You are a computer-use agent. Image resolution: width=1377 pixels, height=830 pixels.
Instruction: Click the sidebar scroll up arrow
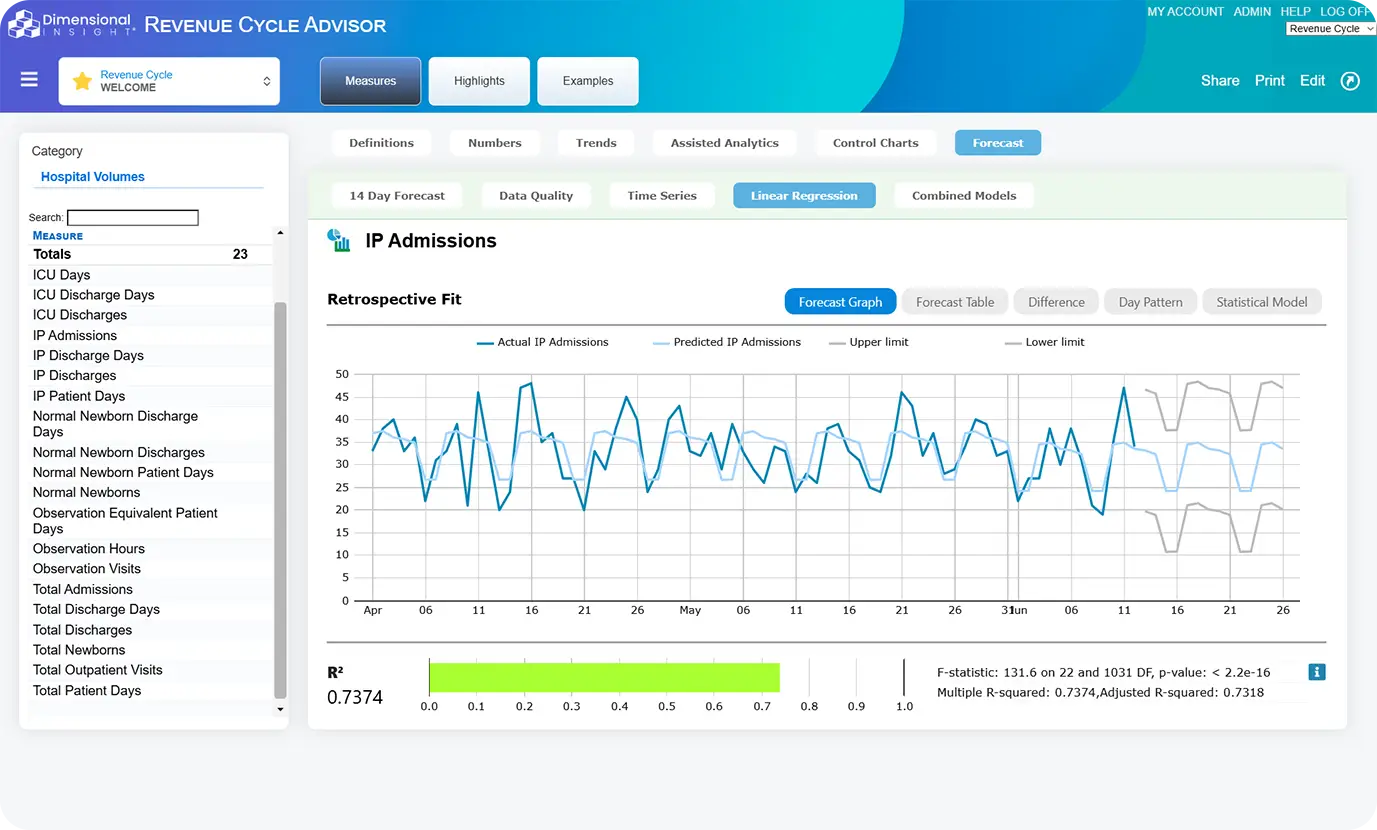pos(280,233)
